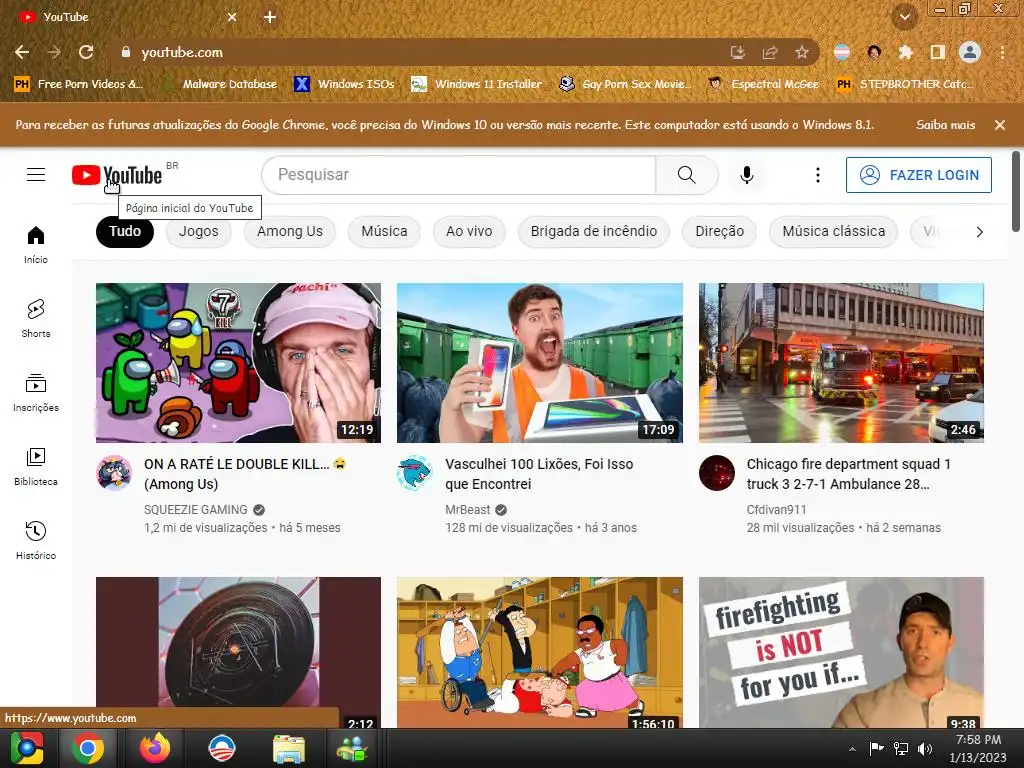Open the Malware Database bookmark
The height and width of the screenshot is (768, 1024).
[x=220, y=84]
